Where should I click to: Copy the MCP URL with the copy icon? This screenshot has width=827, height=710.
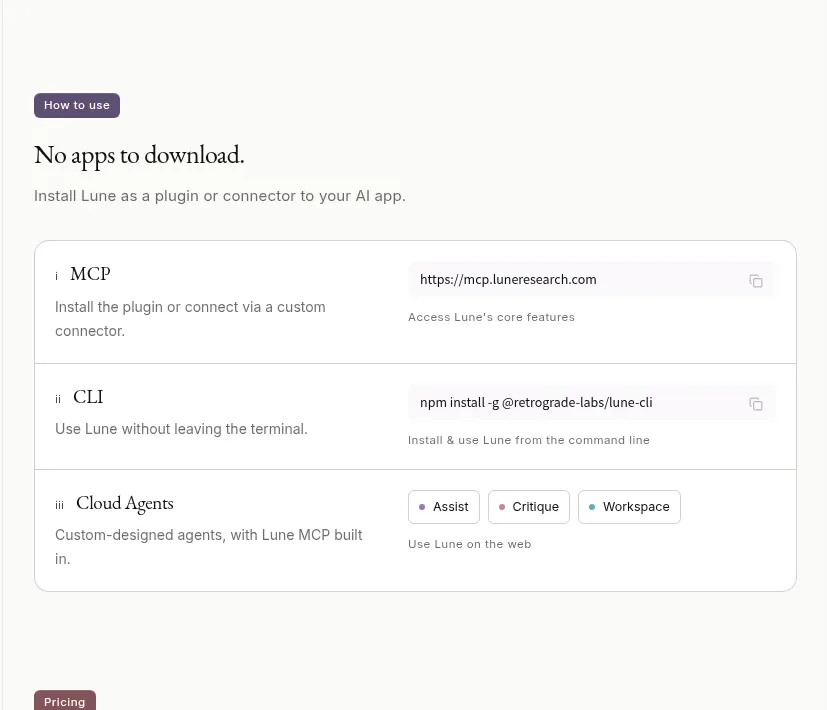pyautogui.click(x=756, y=281)
